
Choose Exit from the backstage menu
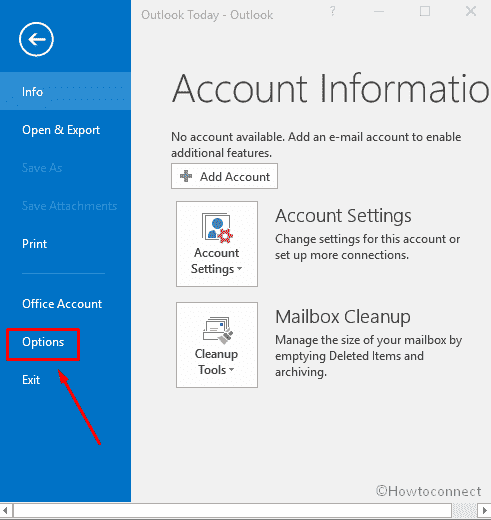(x=31, y=380)
